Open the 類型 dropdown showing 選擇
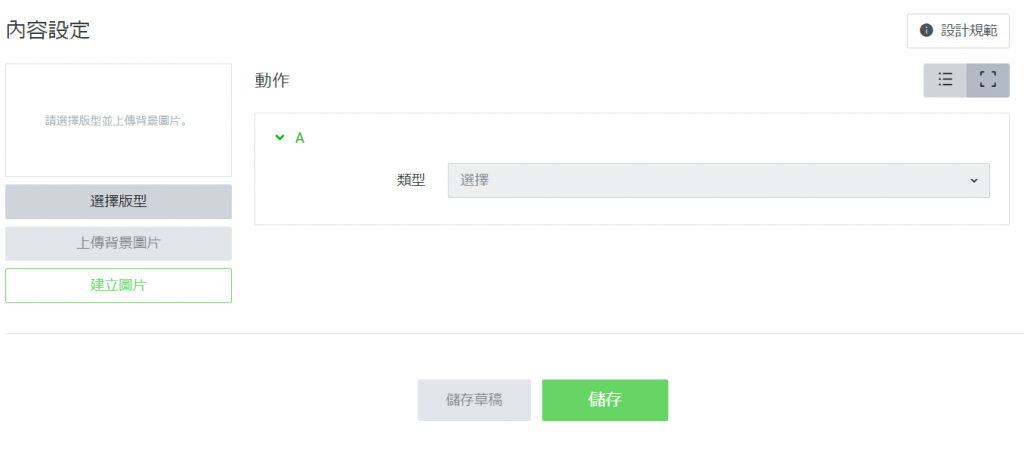 (x=718, y=180)
